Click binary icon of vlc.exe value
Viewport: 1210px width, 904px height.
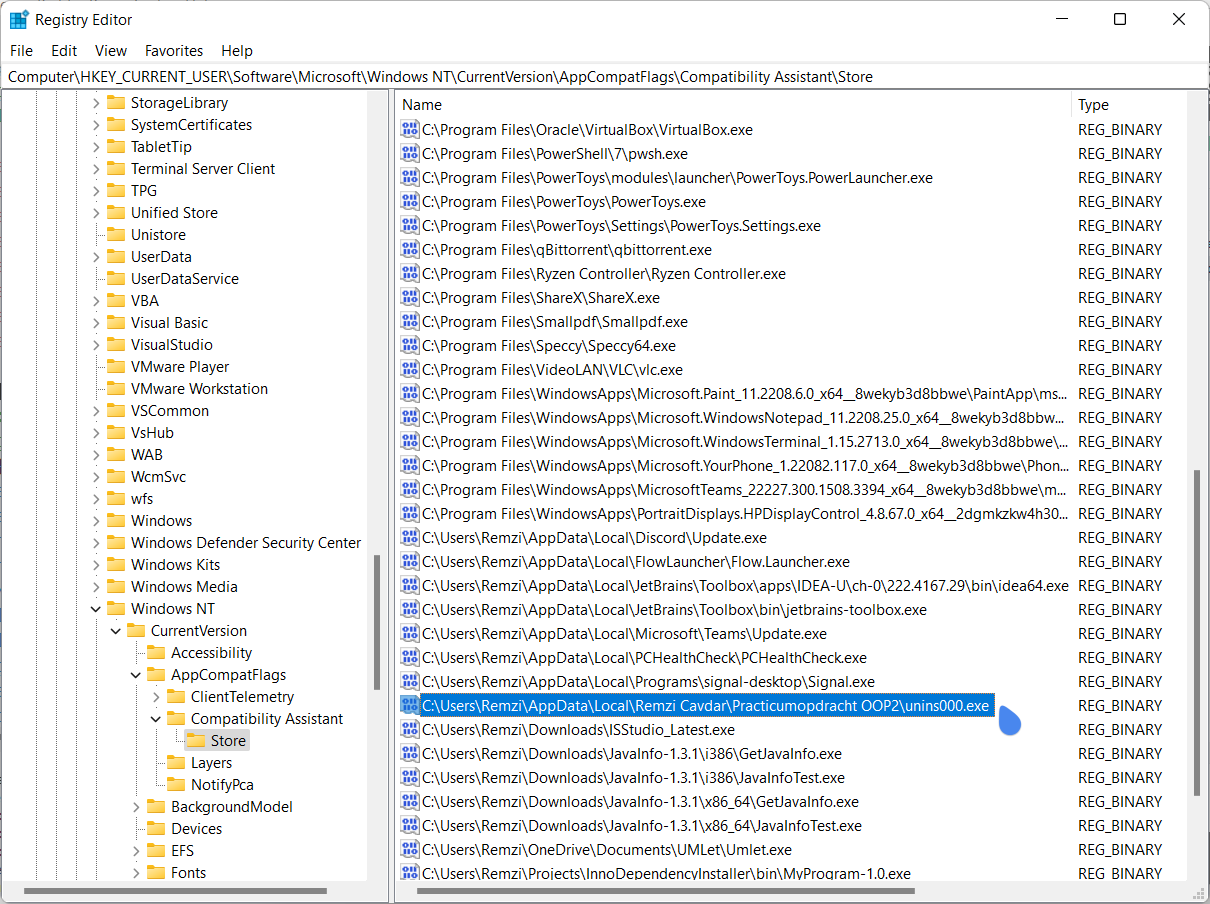click(x=410, y=370)
